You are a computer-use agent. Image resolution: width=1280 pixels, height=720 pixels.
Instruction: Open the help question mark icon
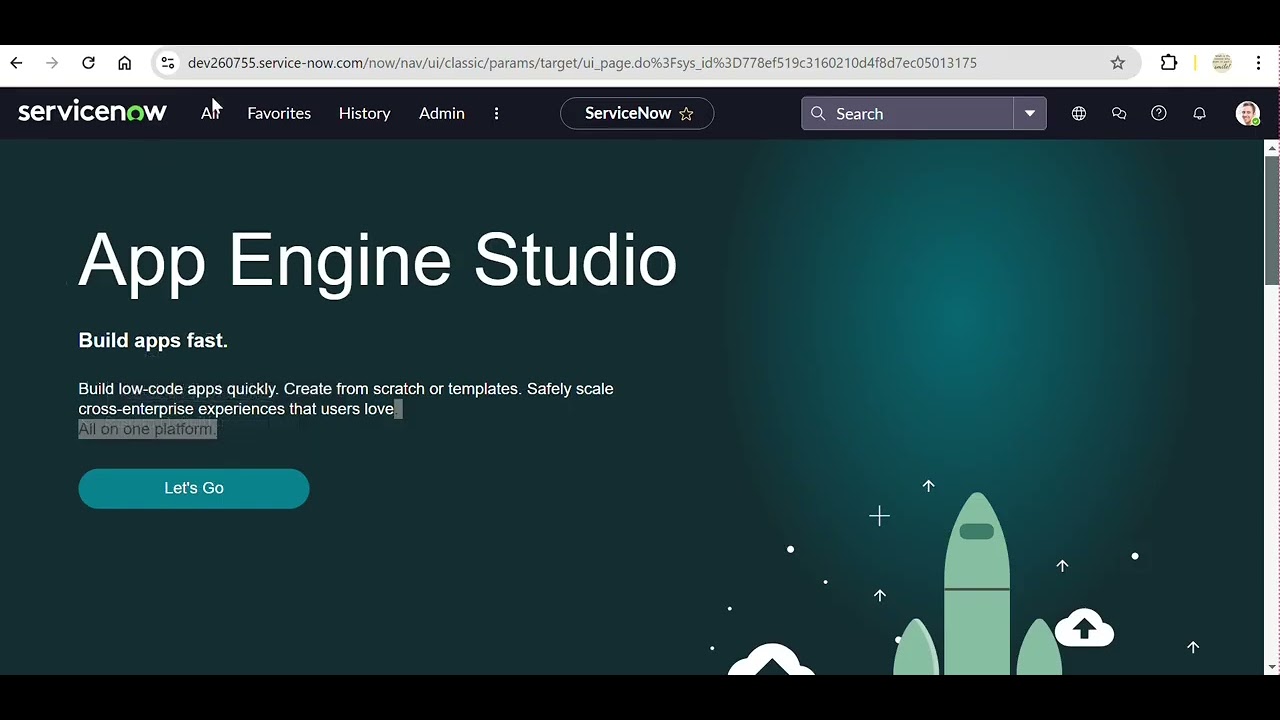point(1159,113)
